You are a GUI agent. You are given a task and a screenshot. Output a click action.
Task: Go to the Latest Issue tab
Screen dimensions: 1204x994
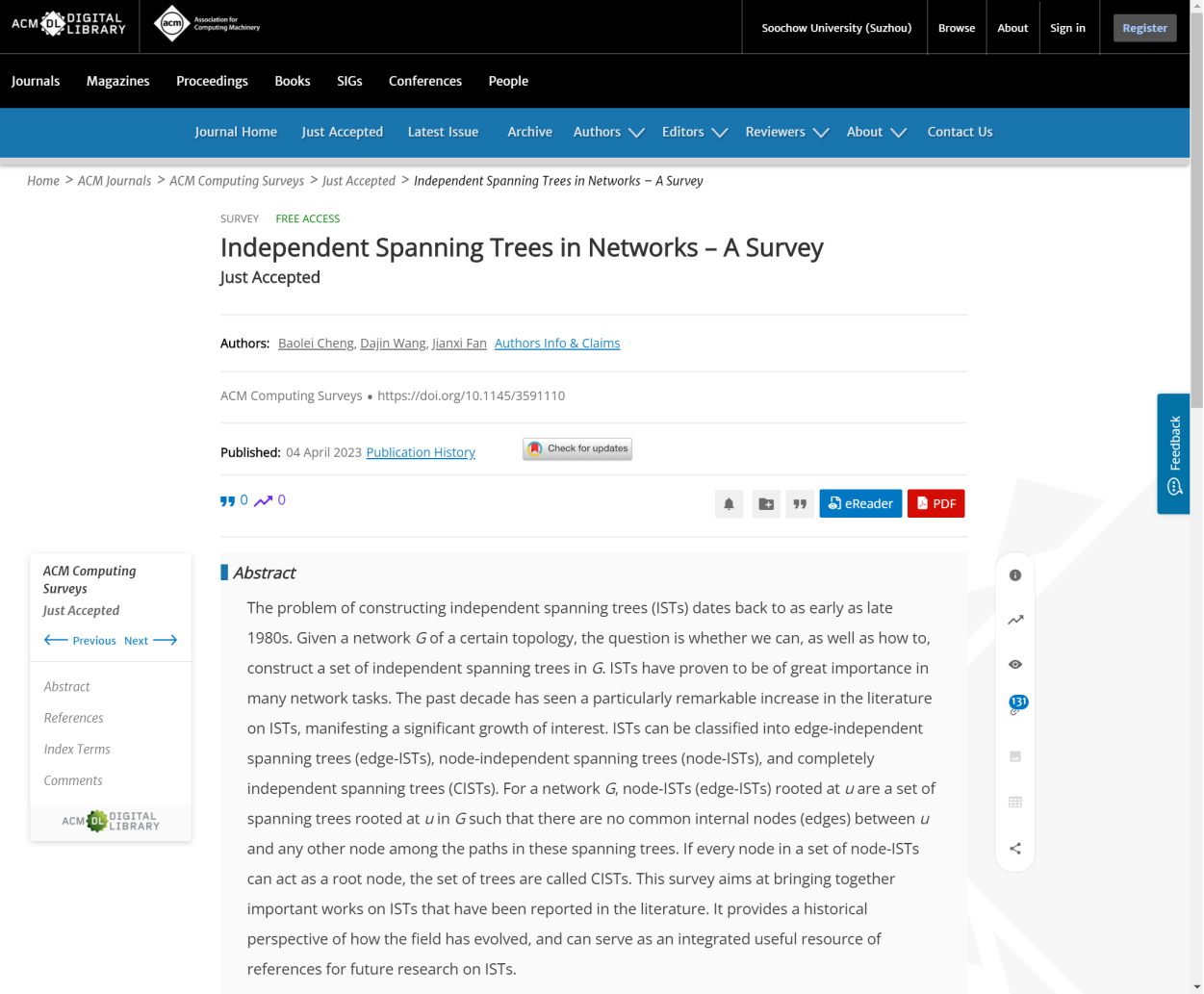[x=443, y=132]
